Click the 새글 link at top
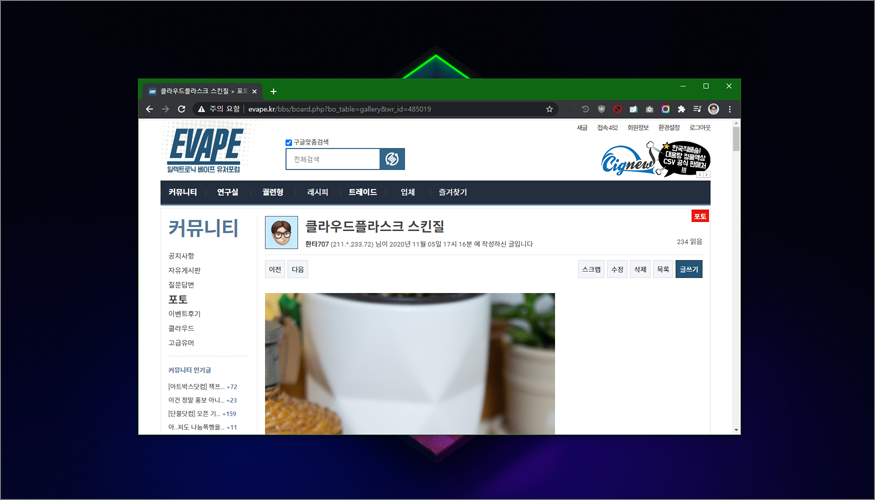This screenshot has width=875, height=500. [582, 128]
